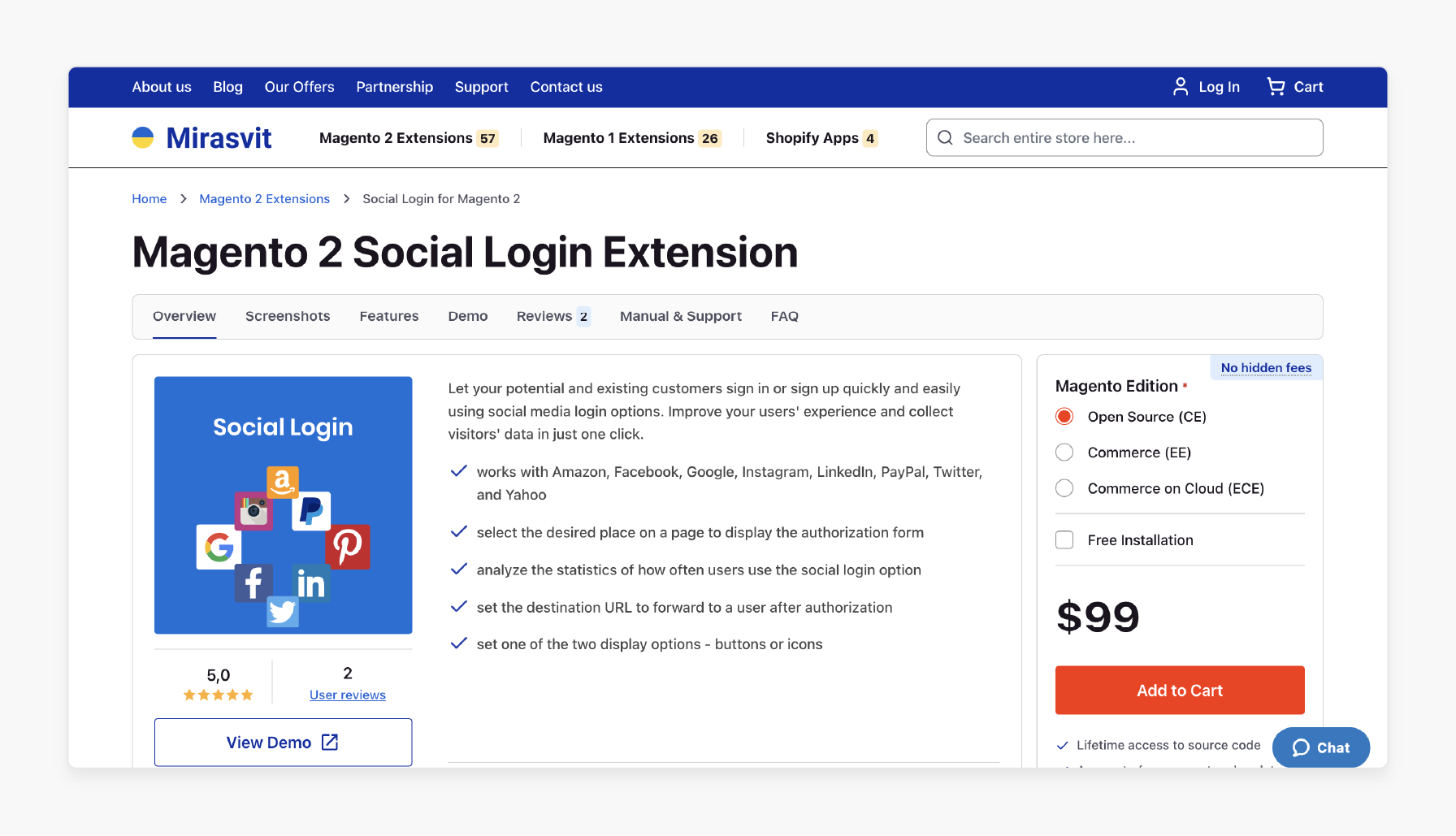Select Commerce (EE) edition

point(1064,453)
